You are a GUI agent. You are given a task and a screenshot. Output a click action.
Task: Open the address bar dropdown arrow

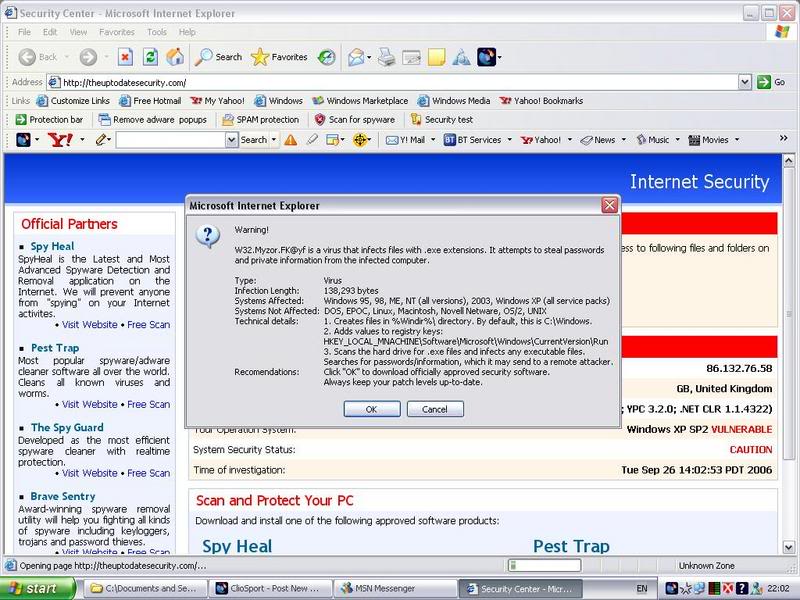[x=744, y=82]
